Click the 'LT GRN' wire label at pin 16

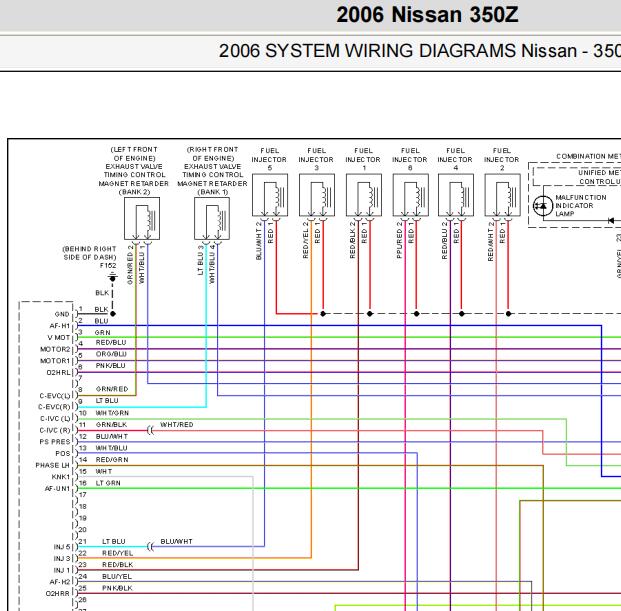[108, 483]
